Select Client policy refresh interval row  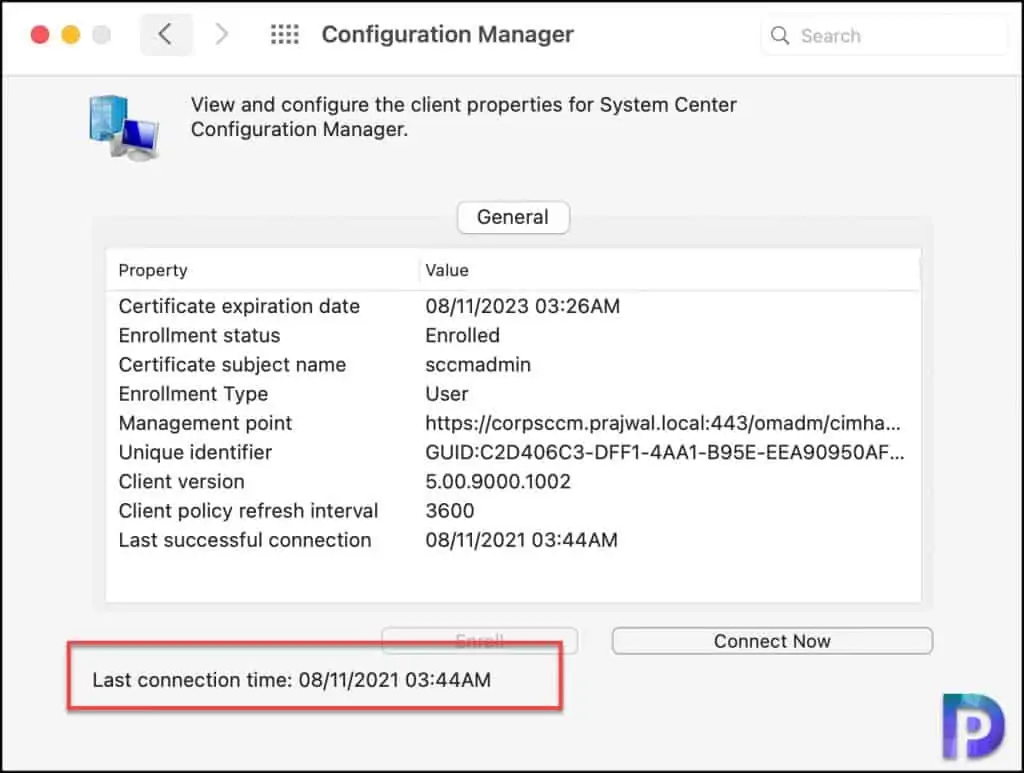tap(513, 511)
